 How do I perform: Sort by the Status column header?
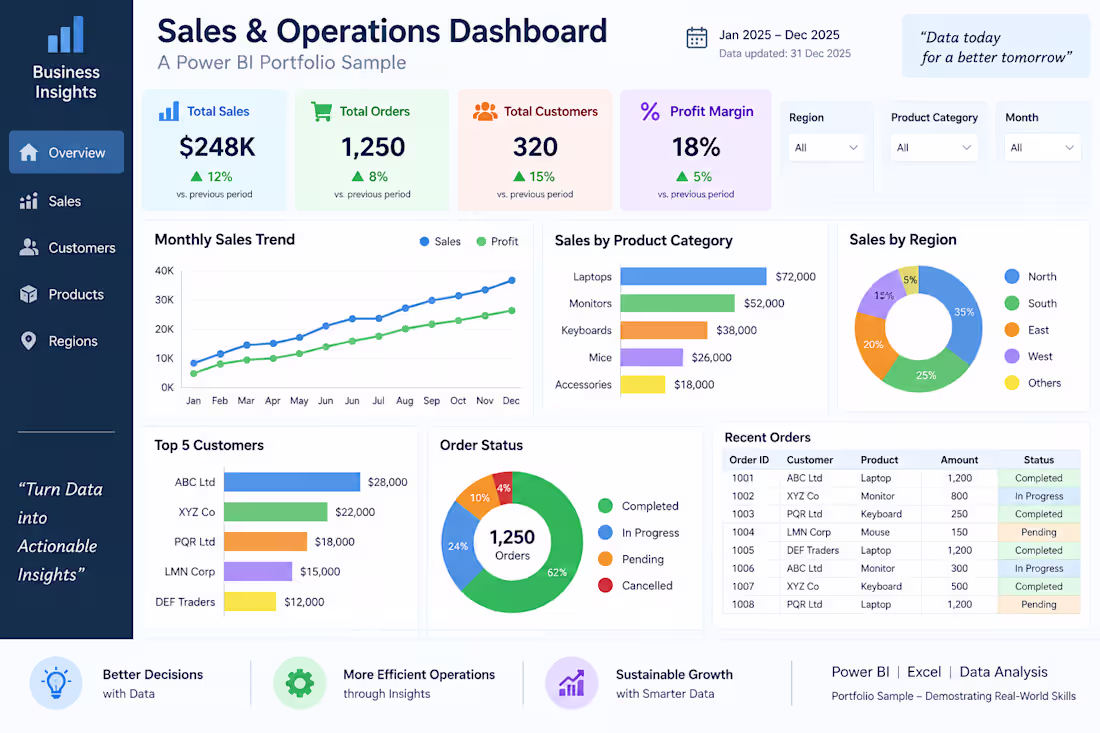pos(1038,460)
